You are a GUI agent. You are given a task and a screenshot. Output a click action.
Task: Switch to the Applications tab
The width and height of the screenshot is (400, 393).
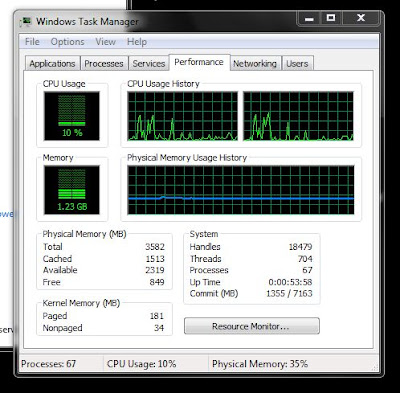point(52,63)
